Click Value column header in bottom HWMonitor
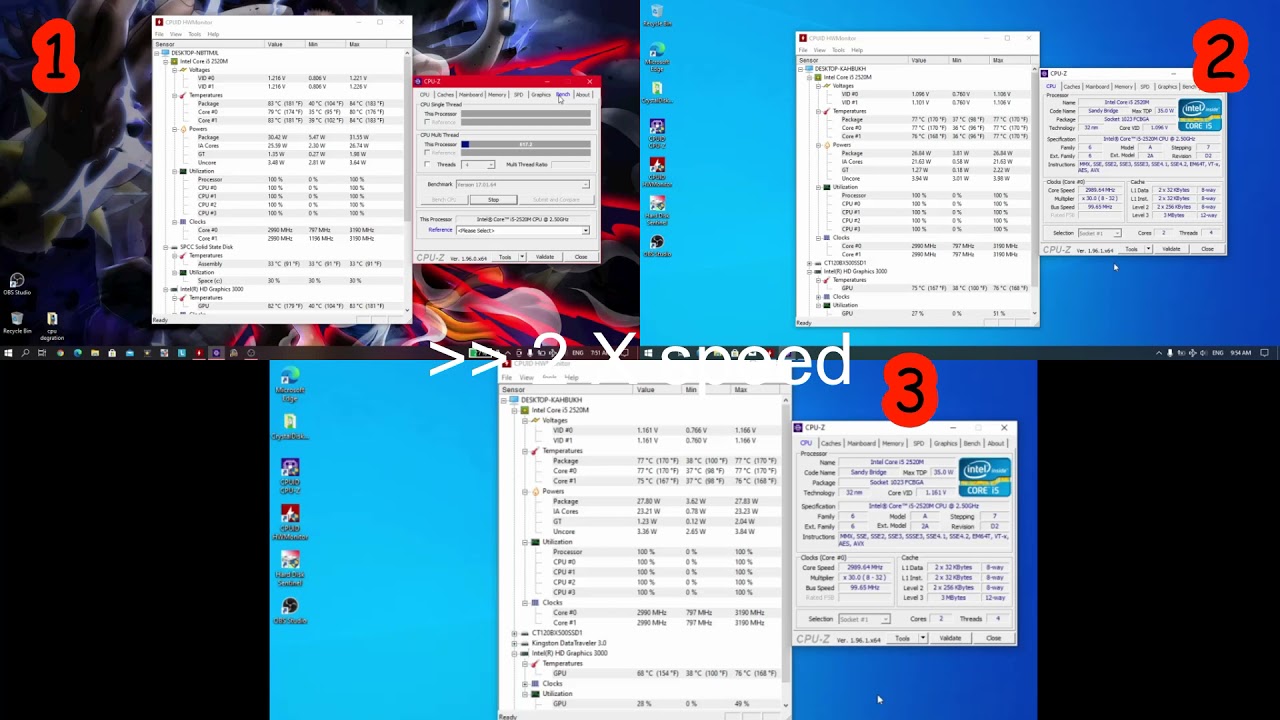This screenshot has height=720, width=1280. 658,389
